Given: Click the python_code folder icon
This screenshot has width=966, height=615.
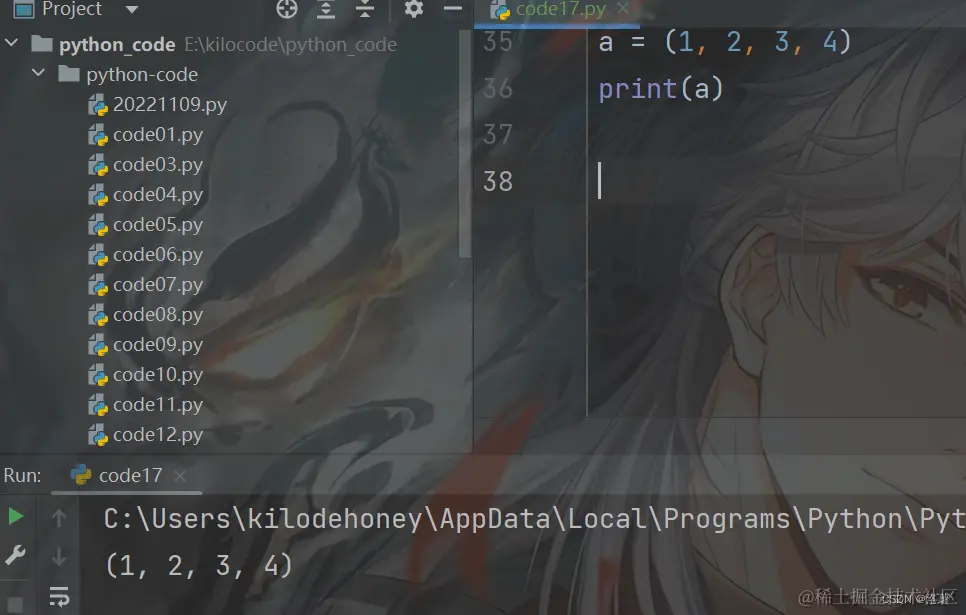Looking at the screenshot, I should 42,44.
